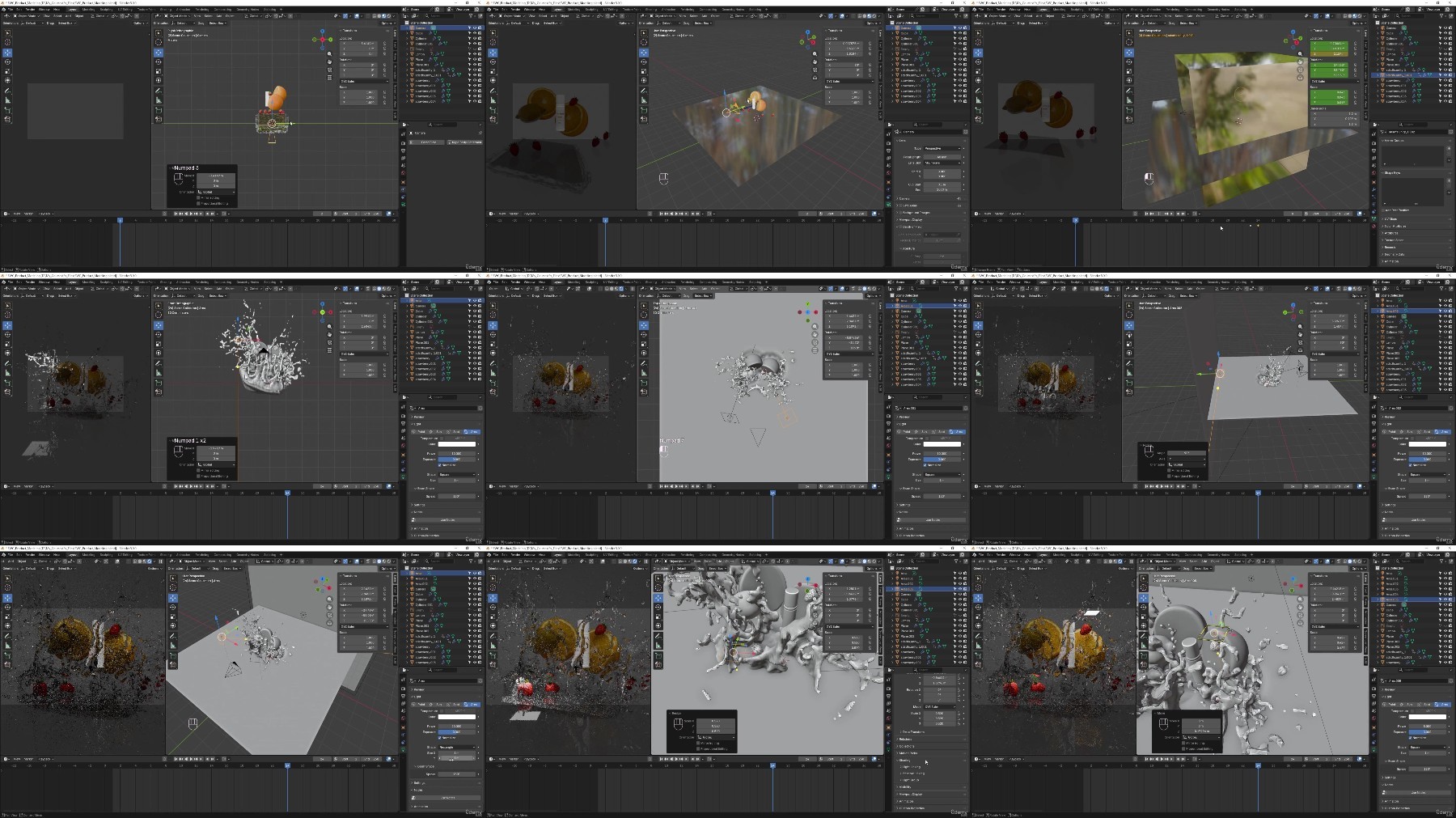The height and width of the screenshot is (818, 1456).
Task: Open Shape dropdown in Numpad 1 x2 frame
Action: (x=459, y=475)
